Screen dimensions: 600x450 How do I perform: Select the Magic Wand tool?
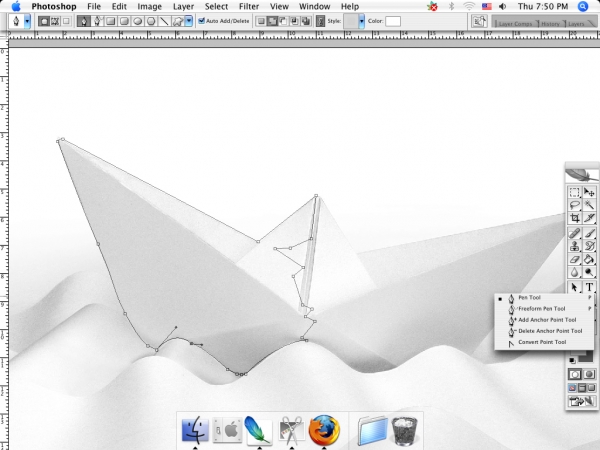[x=589, y=205]
